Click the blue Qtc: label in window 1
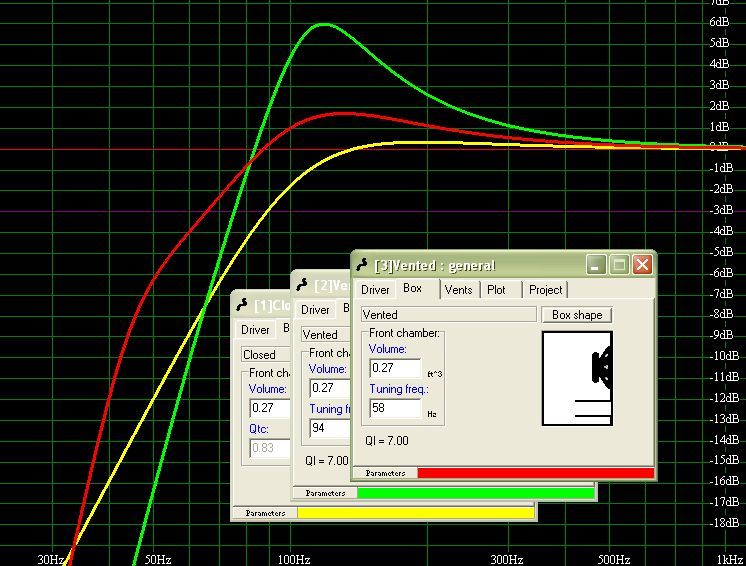Image resolution: width=746 pixels, height=566 pixels. tap(259, 429)
